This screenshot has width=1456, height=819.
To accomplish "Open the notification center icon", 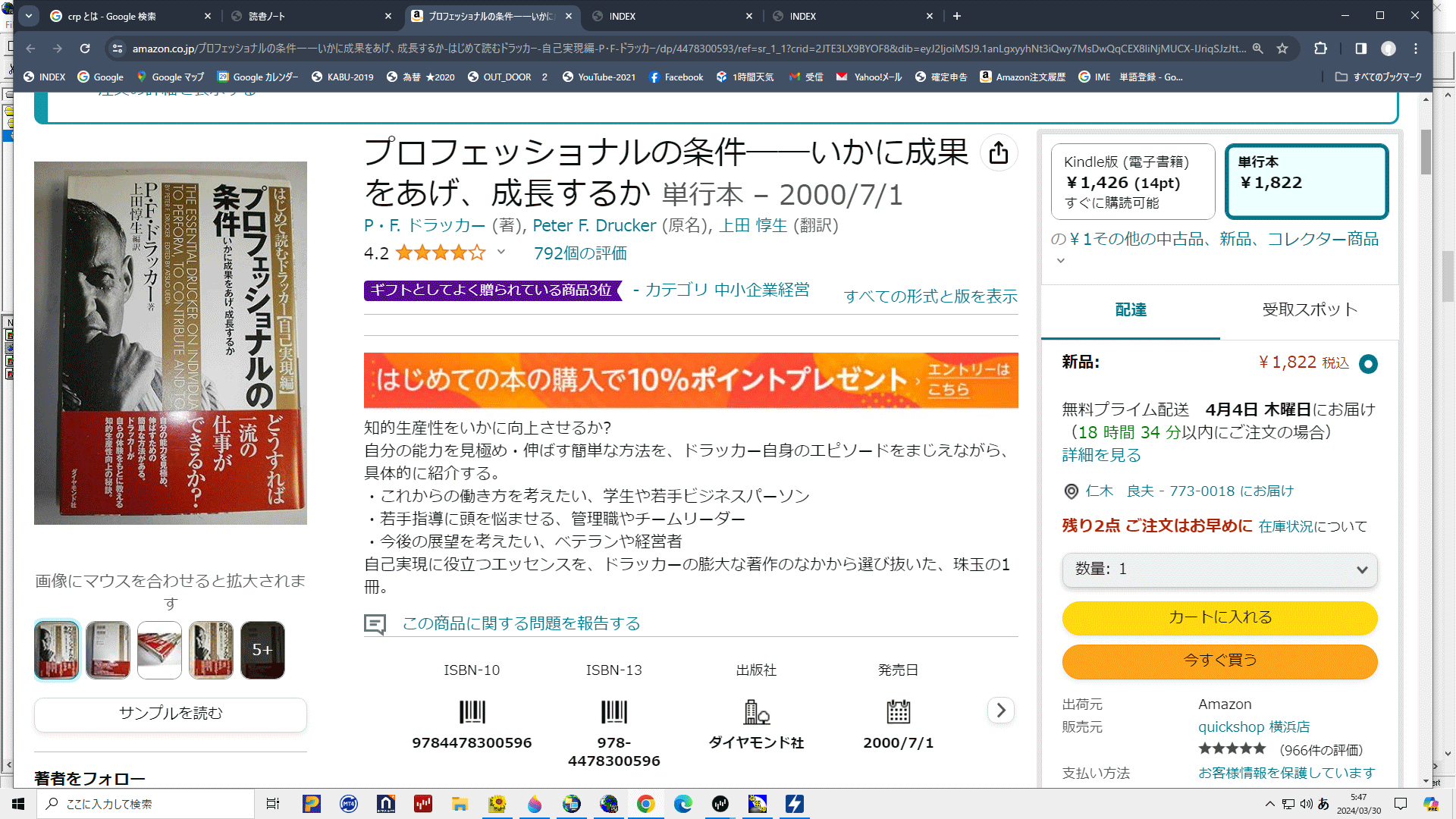I will click(1401, 804).
